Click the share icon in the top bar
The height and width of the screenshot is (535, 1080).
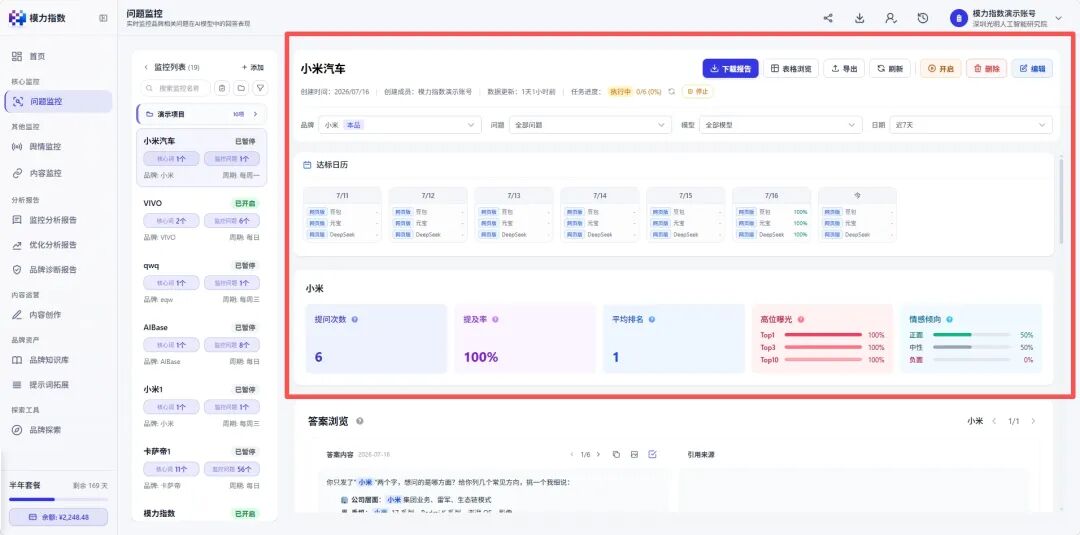(828, 19)
